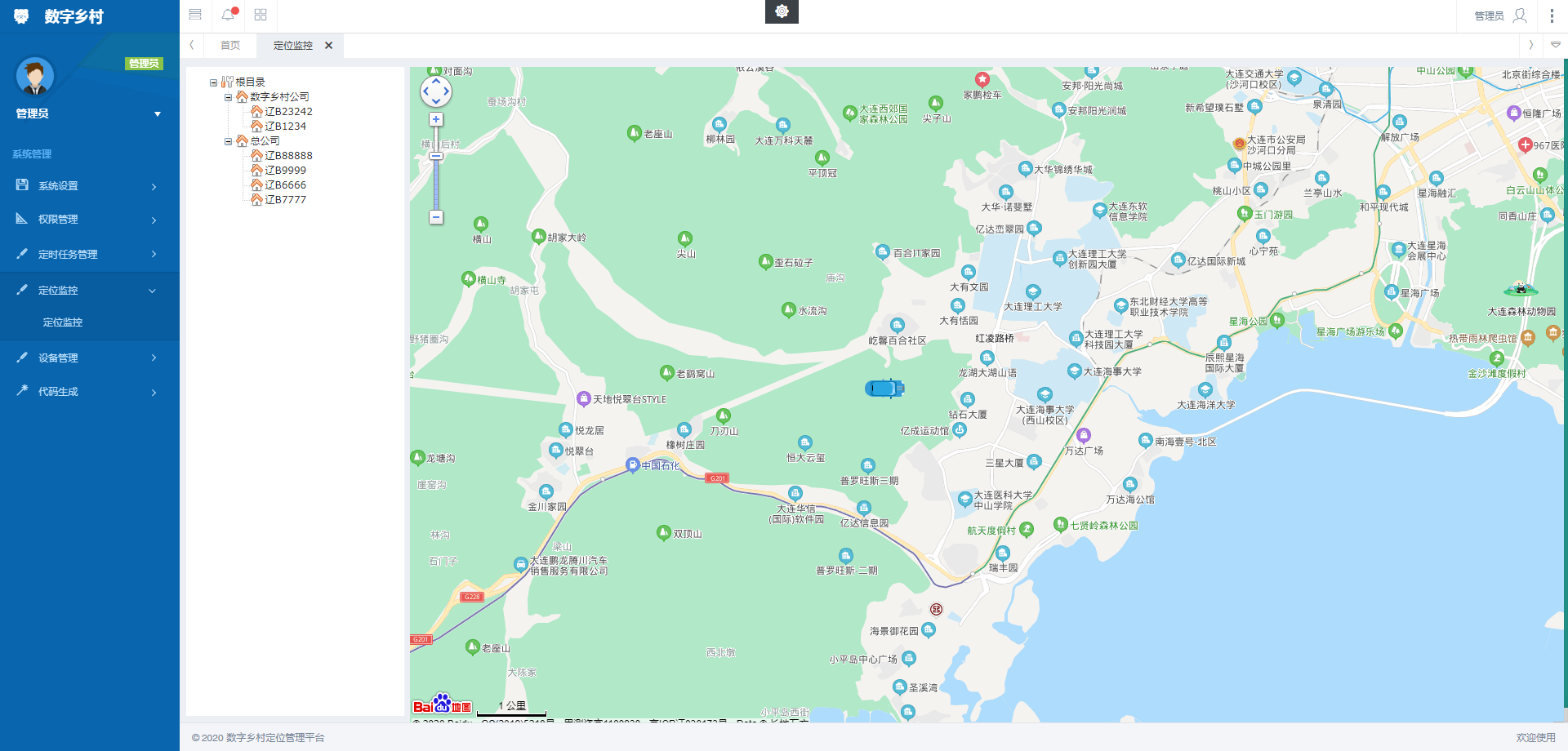1568x751 pixels.
Task: Open the grid apps icon in header
Action: (261, 15)
